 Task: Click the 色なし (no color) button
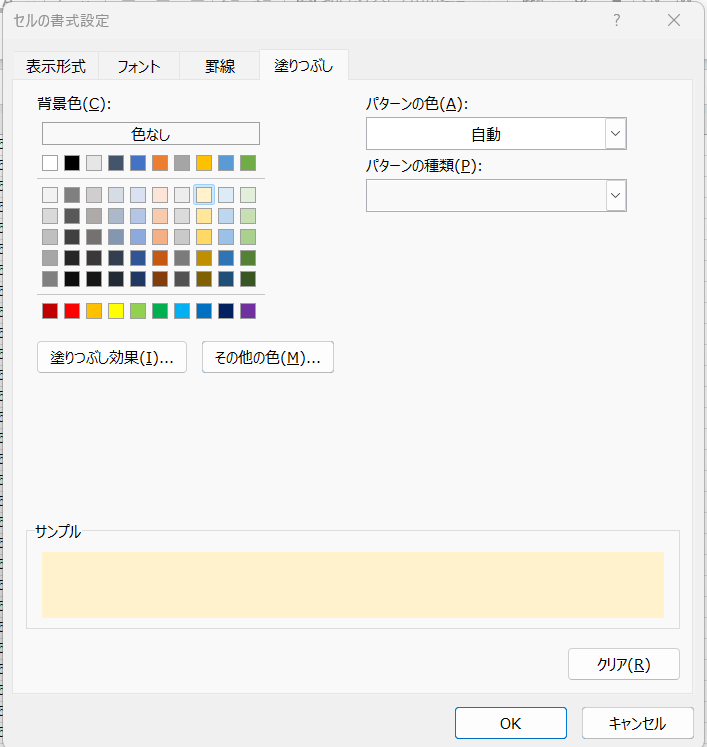tap(151, 134)
